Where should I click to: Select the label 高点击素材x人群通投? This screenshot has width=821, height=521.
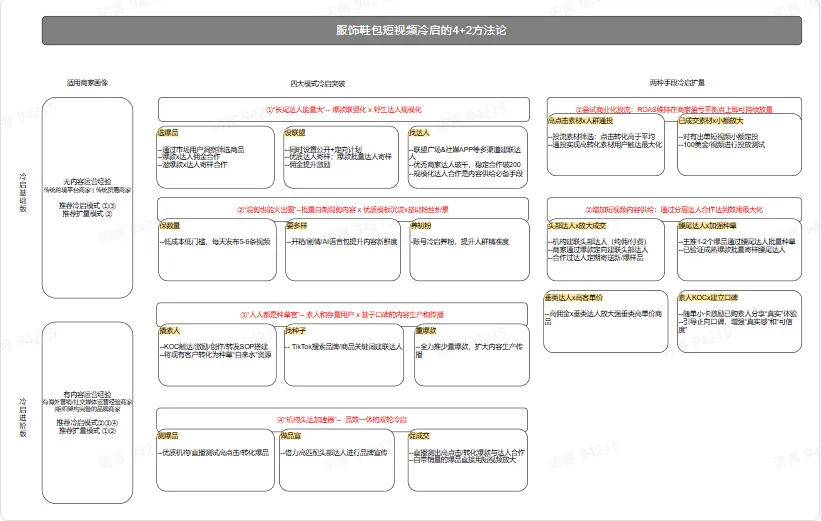click(580, 120)
